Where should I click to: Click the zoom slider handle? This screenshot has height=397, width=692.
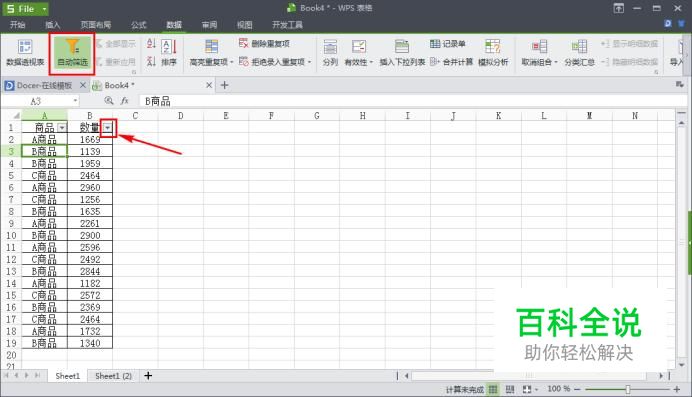[628, 389]
